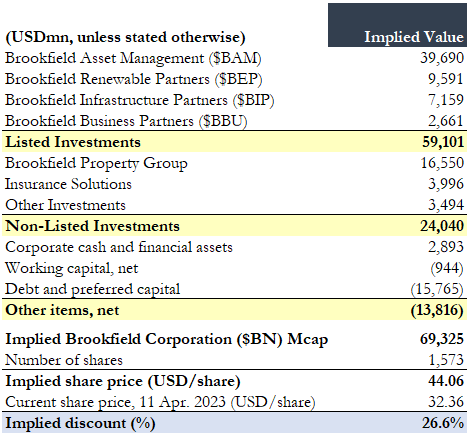
Task: Select the 24,040 Non-Listed Investments total
Action: pos(442,226)
